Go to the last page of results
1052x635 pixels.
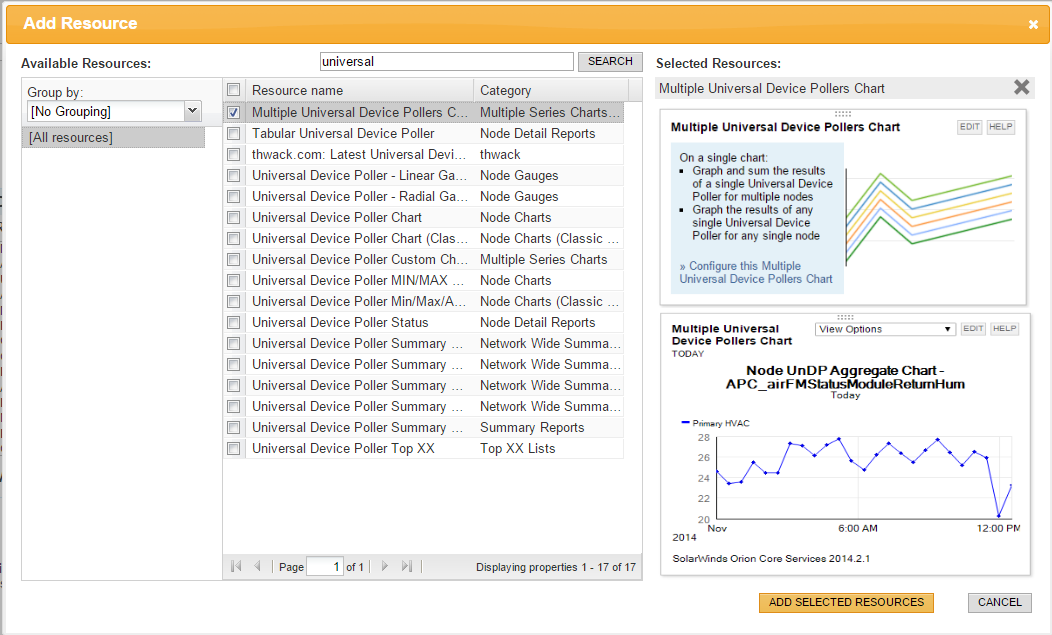click(x=407, y=566)
